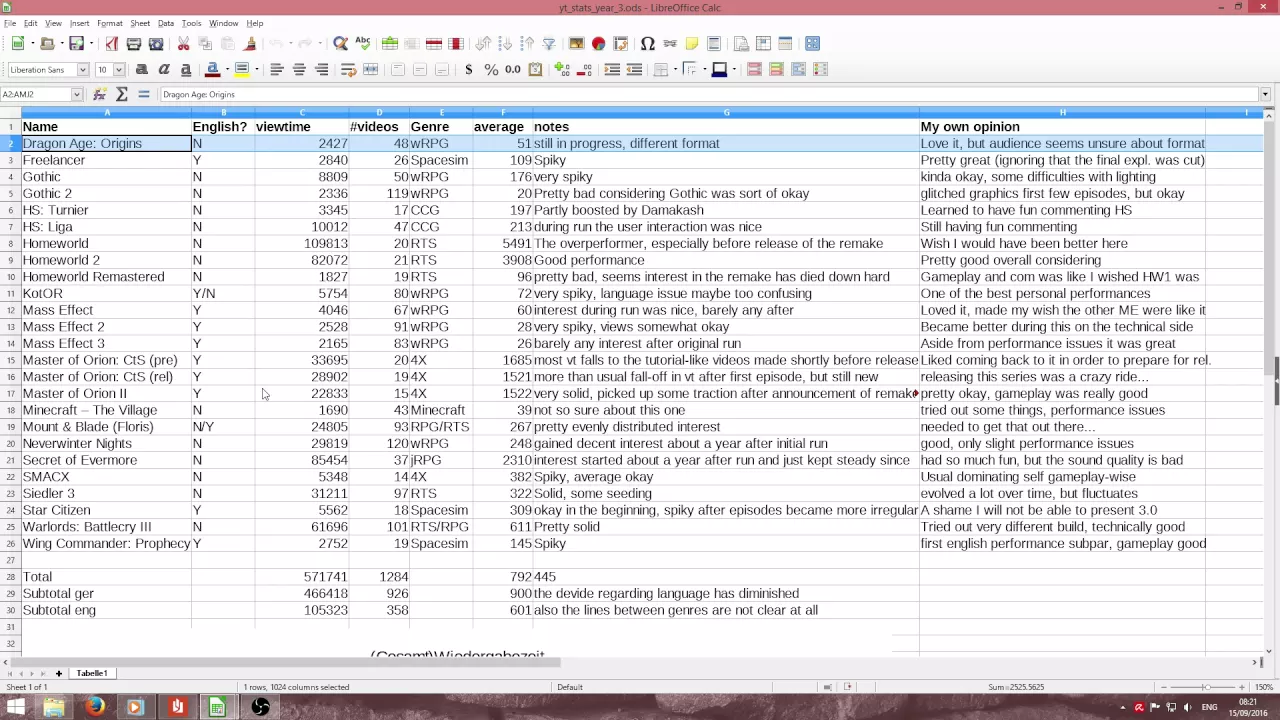Click the Cut scissors icon
The width and height of the screenshot is (1280, 720).
pos(184,44)
